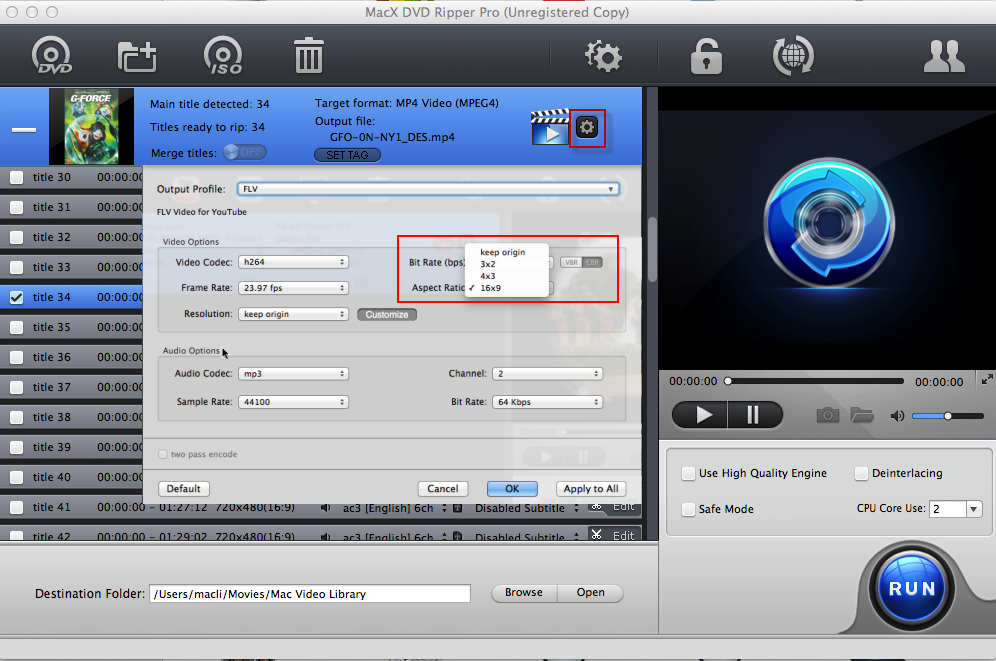Image resolution: width=996 pixels, height=661 pixels.
Task: Enable Use High Quality Engine
Action: tap(688, 474)
